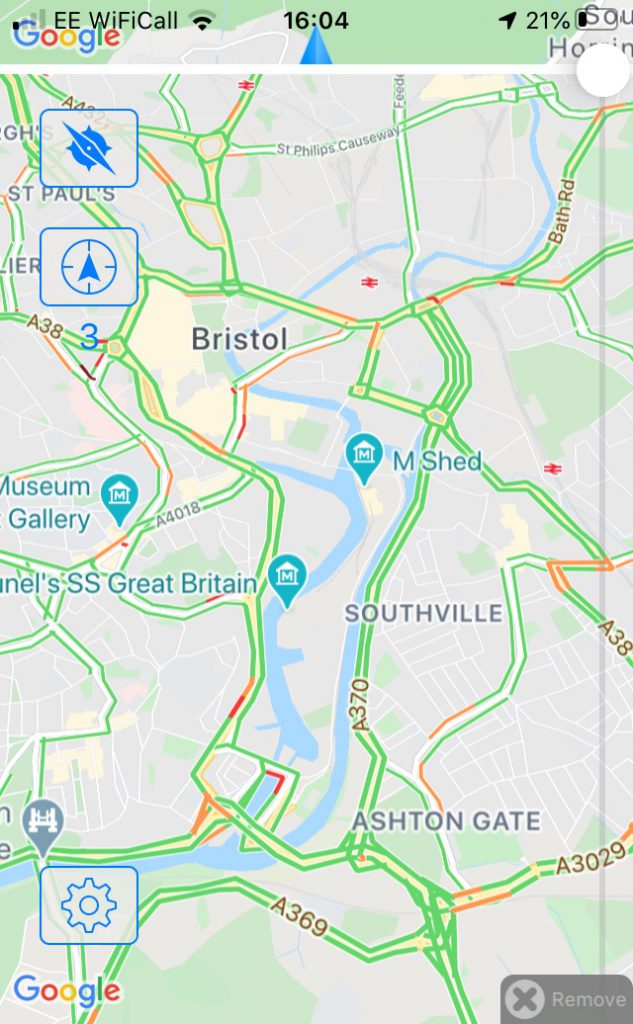Tap the crossed-out compass button
The height and width of the screenshot is (1024, 633).
pos(89,148)
